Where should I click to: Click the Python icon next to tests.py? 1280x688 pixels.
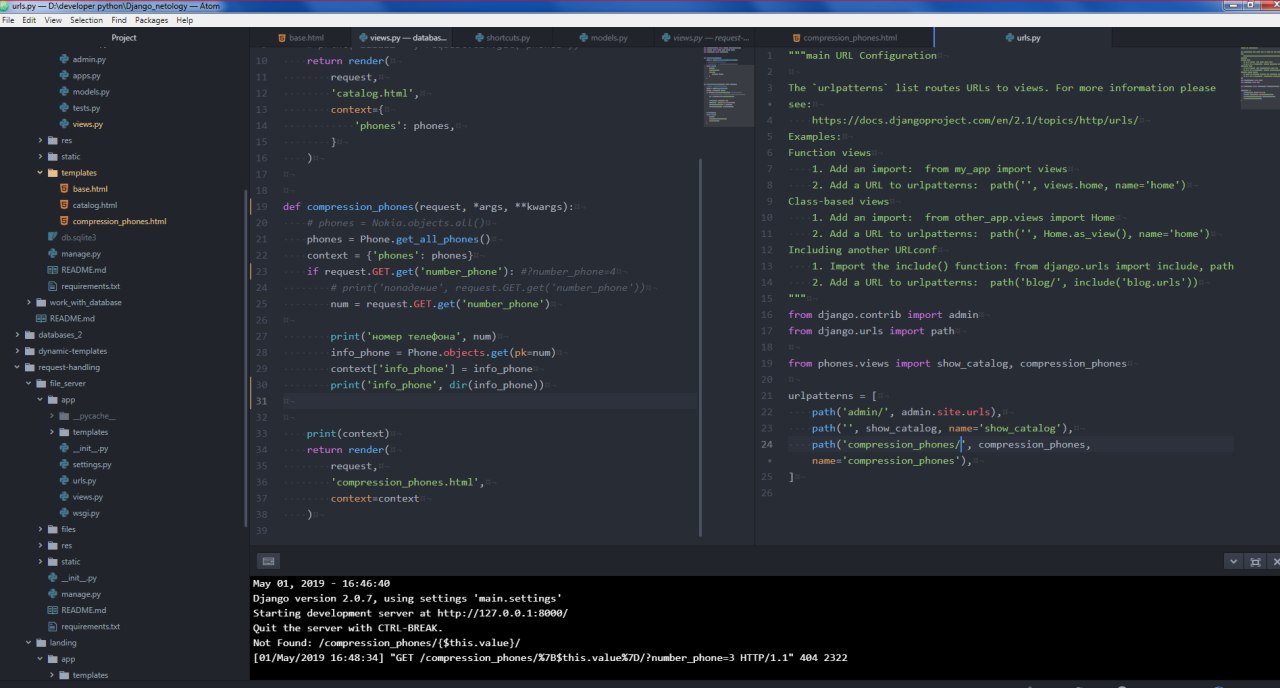(64, 108)
